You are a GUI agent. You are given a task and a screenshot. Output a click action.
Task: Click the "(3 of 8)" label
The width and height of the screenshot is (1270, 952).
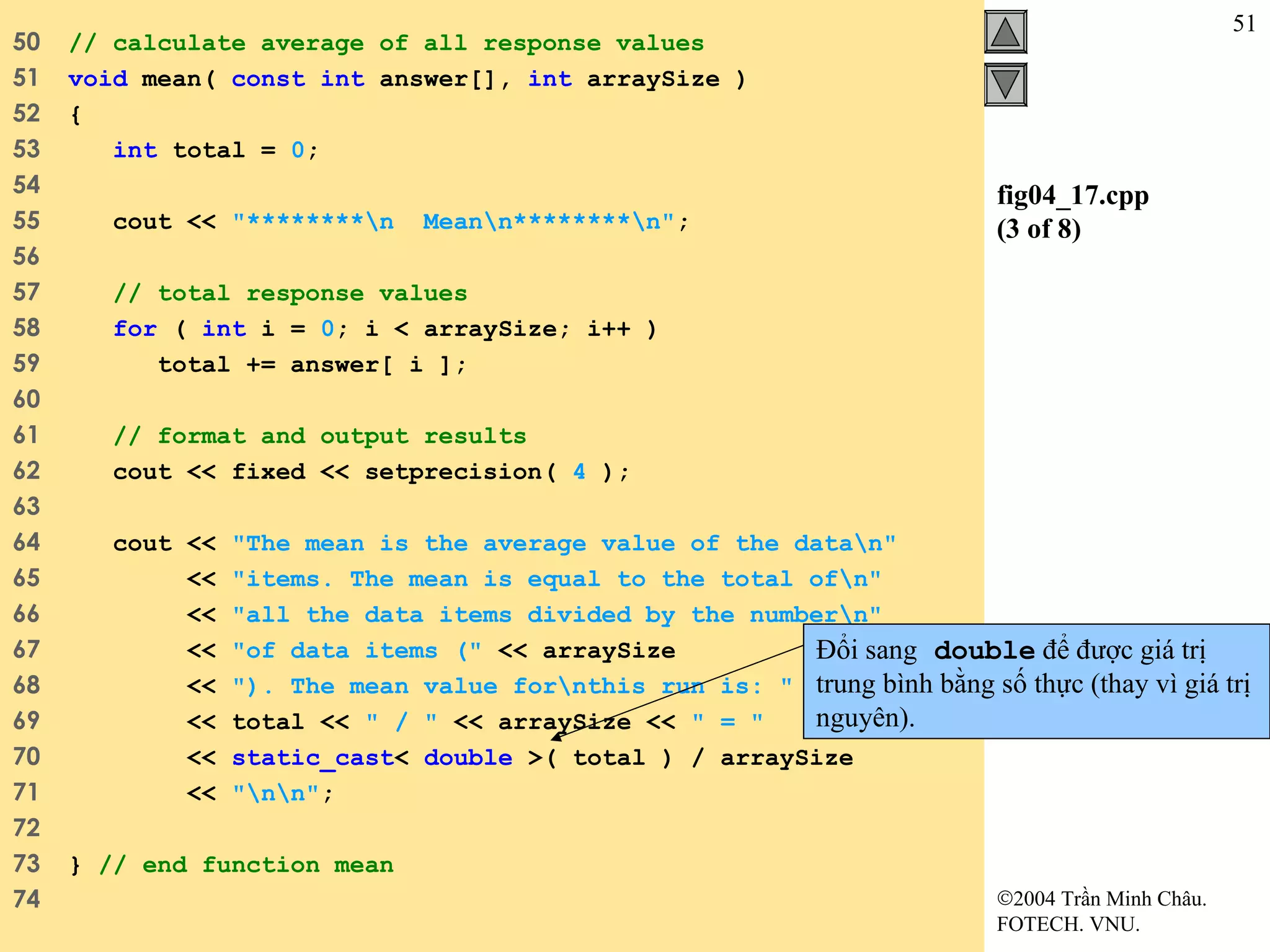tap(1039, 229)
